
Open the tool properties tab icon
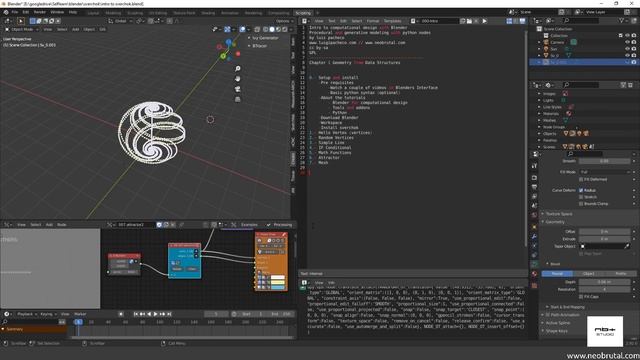[x=534, y=166]
